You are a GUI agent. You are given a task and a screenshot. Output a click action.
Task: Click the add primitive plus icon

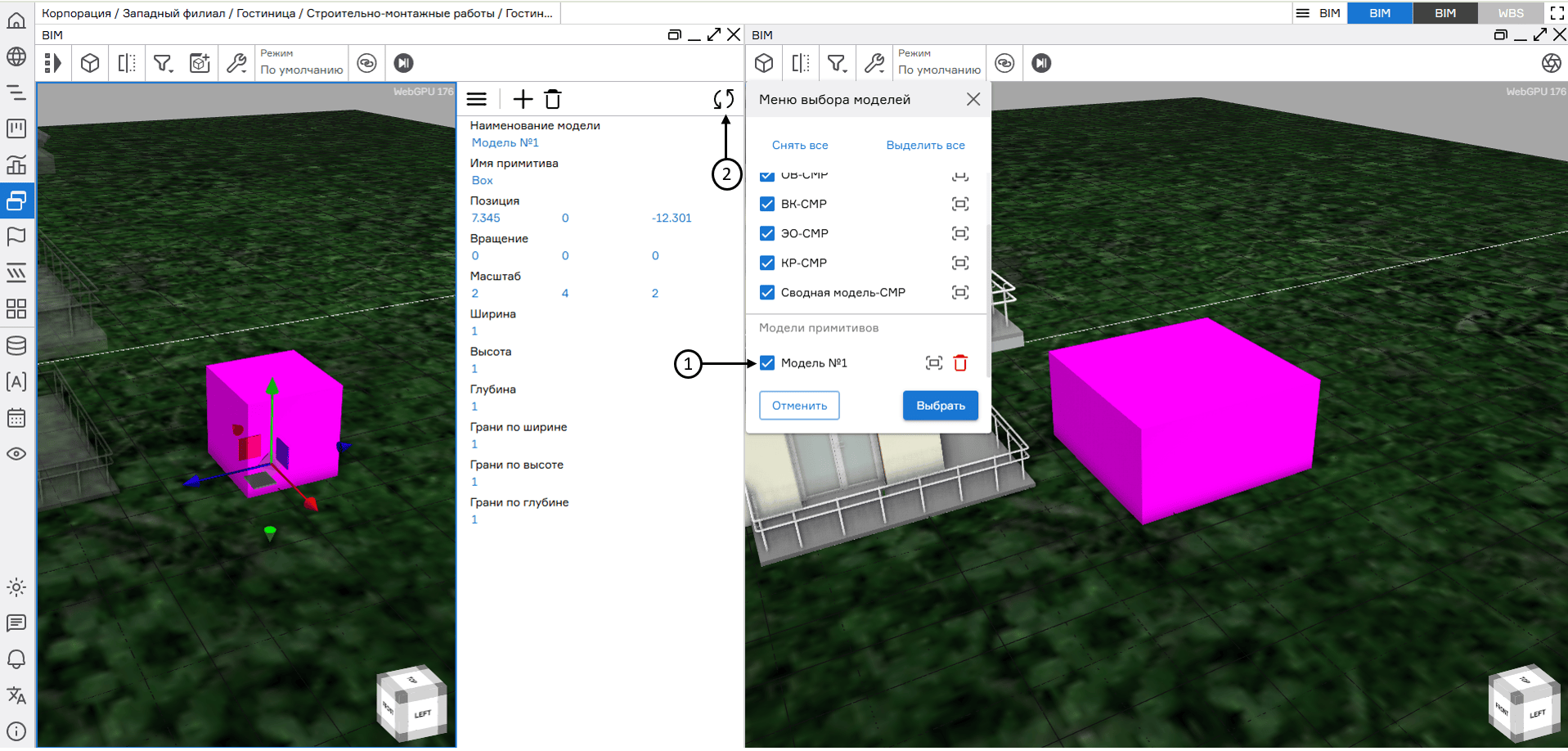point(522,100)
